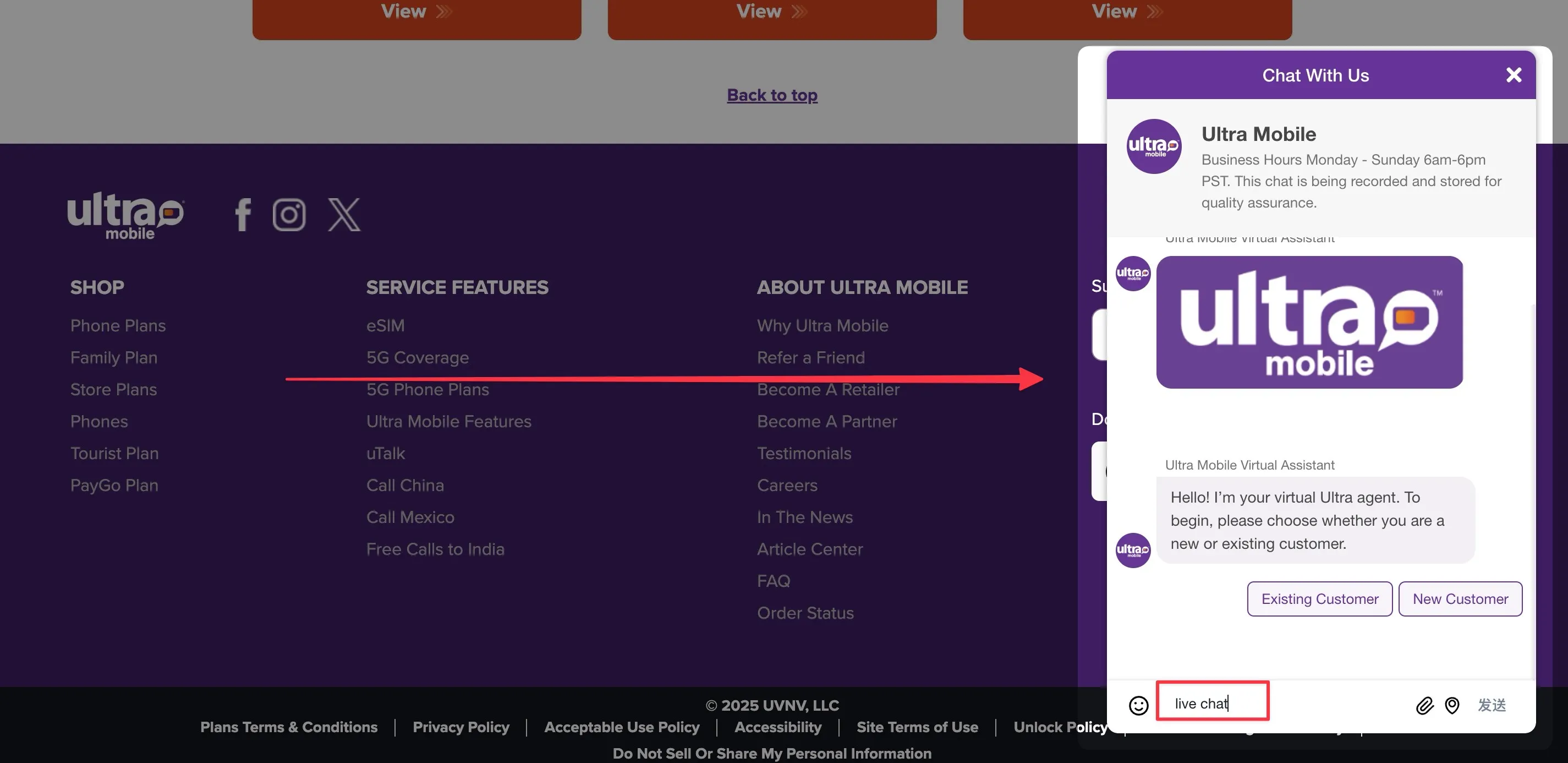Image resolution: width=1568 pixels, height=763 pixels.
Task: Open Testimonials link
Action: 804,454
